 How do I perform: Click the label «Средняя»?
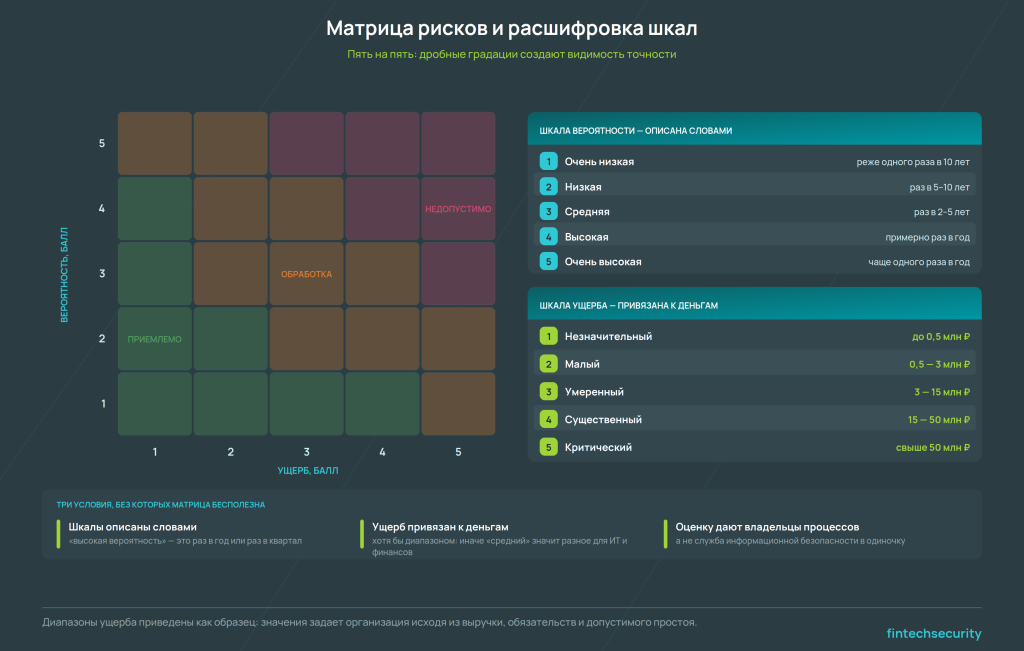click(x=587, y=212)
